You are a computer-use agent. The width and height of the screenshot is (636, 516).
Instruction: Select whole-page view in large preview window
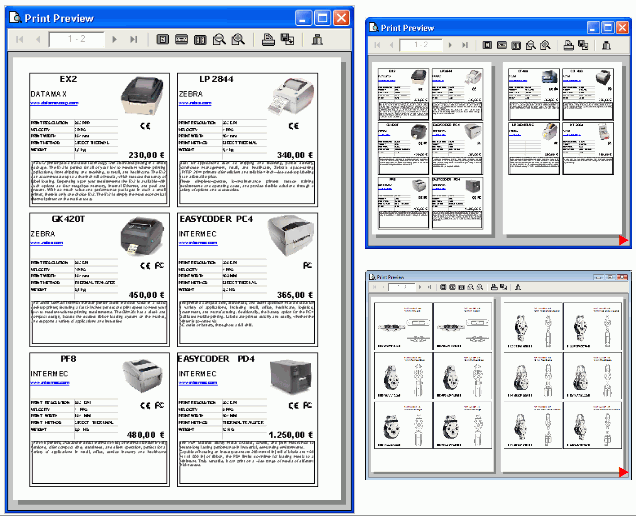click(163, 39)
